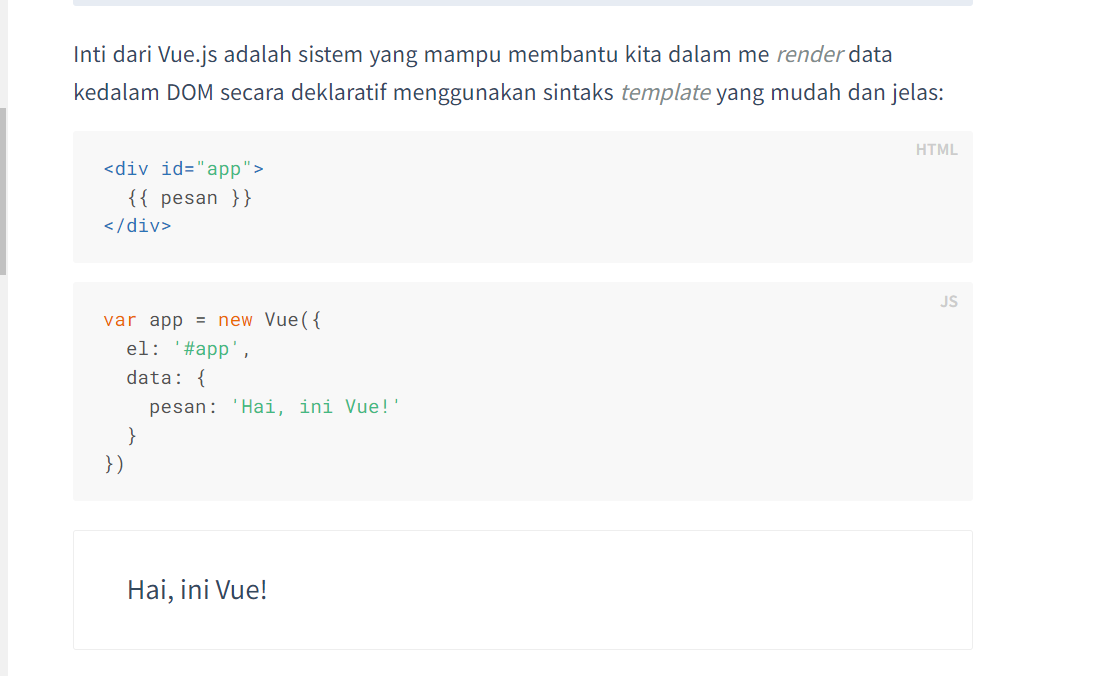Click the "Vue({" constructor call
Viewport: 1112px width, 676px height.
[292, 320]
